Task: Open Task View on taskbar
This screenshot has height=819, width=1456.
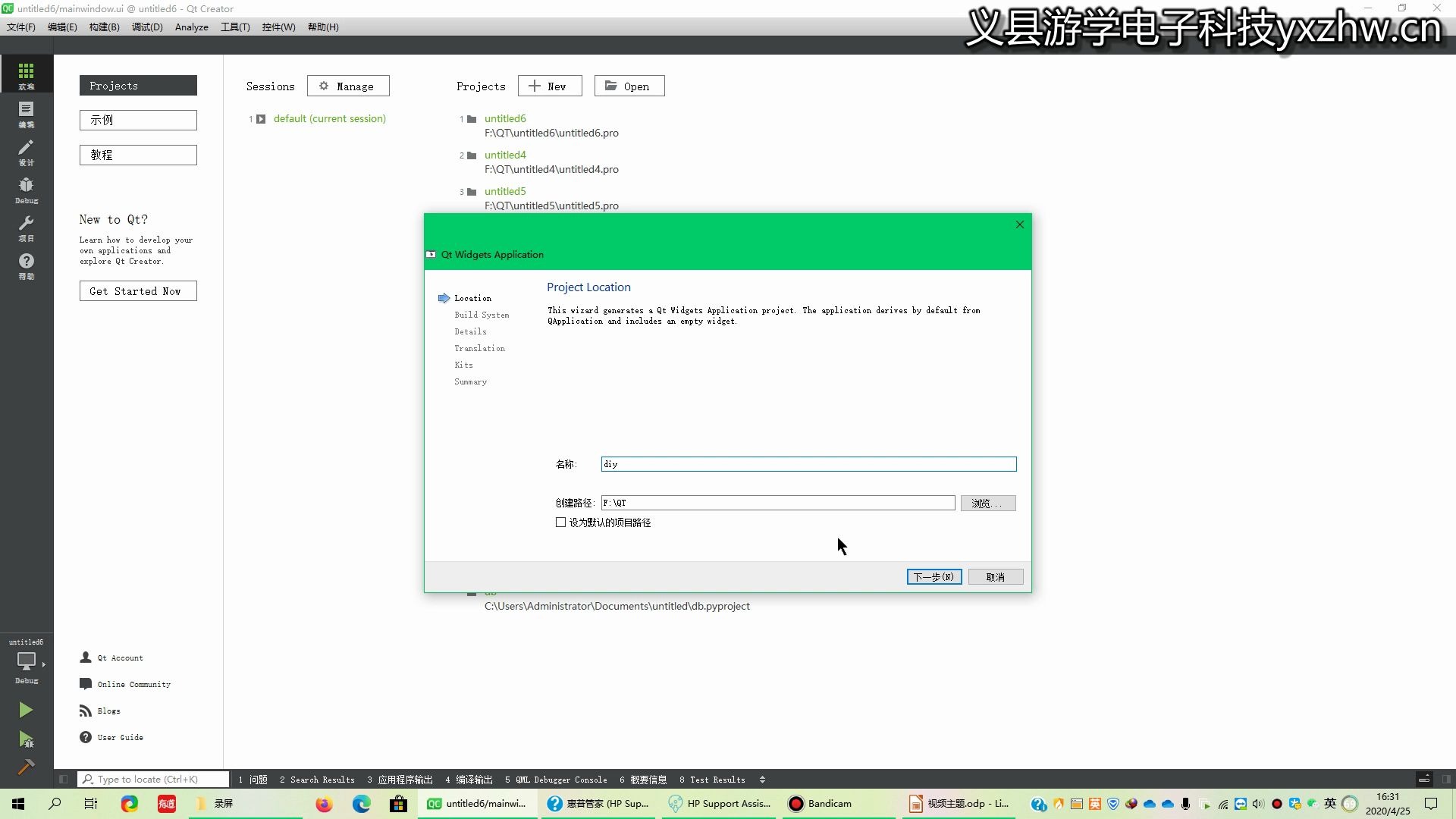Action: pyautogui.click(x=91, y=804)
